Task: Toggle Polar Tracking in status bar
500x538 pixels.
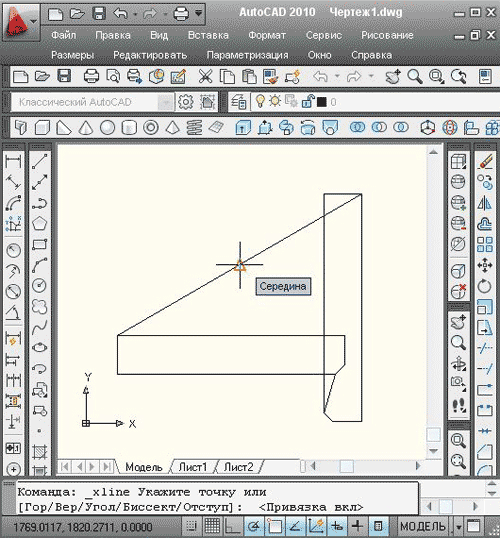Action: 254,526
